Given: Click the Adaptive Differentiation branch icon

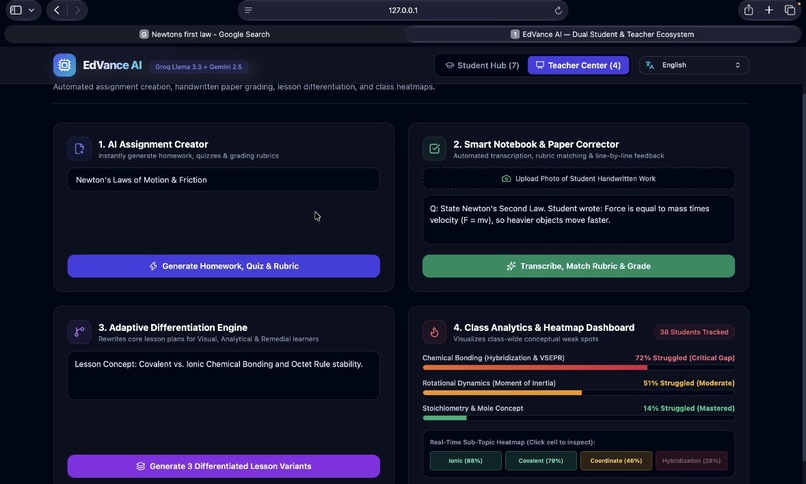Looking at the screenshot, I should (x=79, y=332).
